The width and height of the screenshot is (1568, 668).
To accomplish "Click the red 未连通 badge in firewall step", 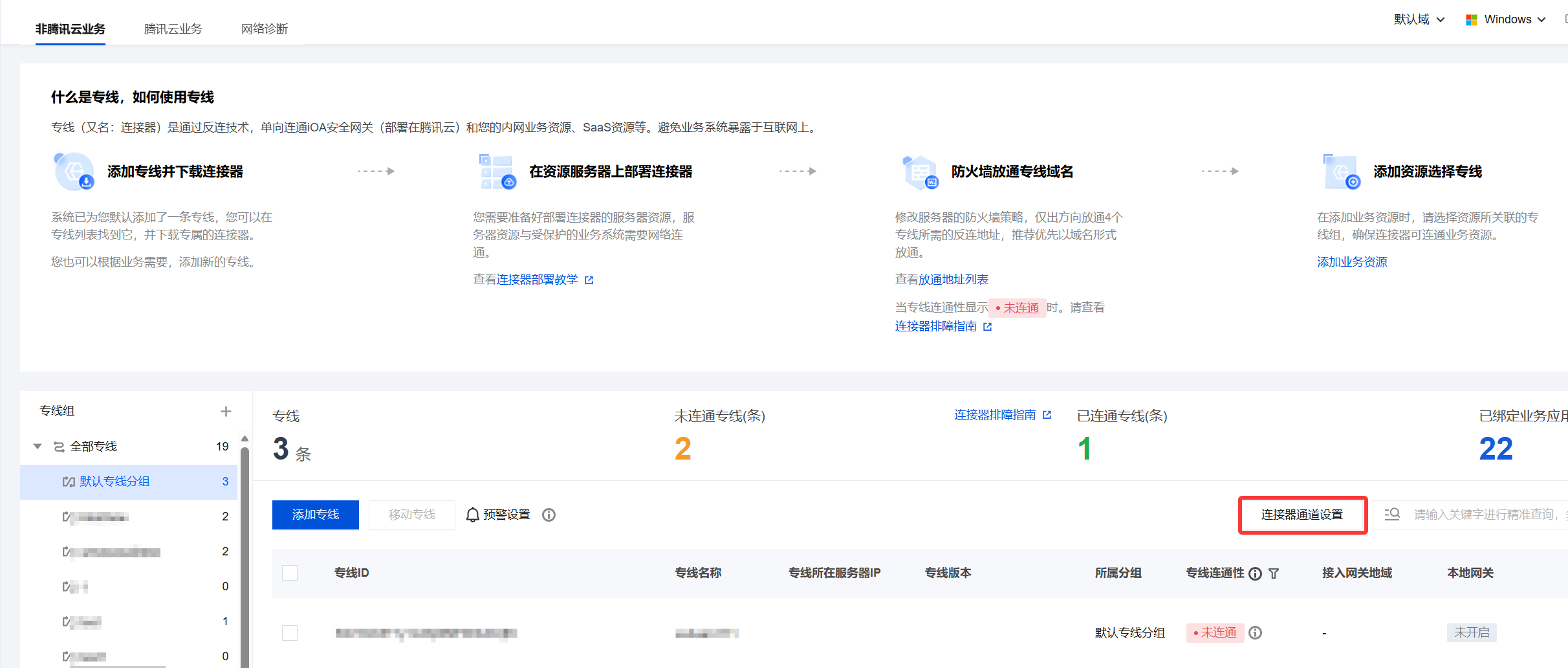I will coord(1018,308).
